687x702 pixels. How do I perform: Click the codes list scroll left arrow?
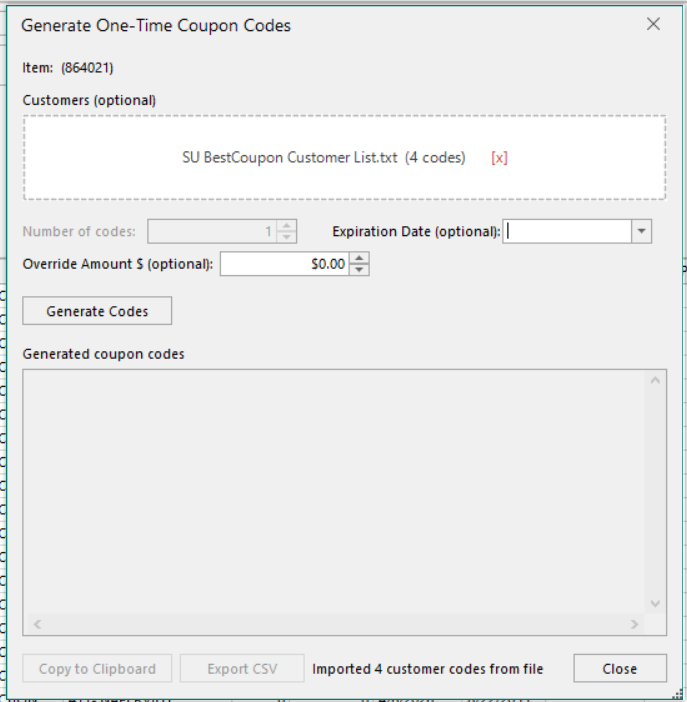pyautogui.click(x=37, y=624)
